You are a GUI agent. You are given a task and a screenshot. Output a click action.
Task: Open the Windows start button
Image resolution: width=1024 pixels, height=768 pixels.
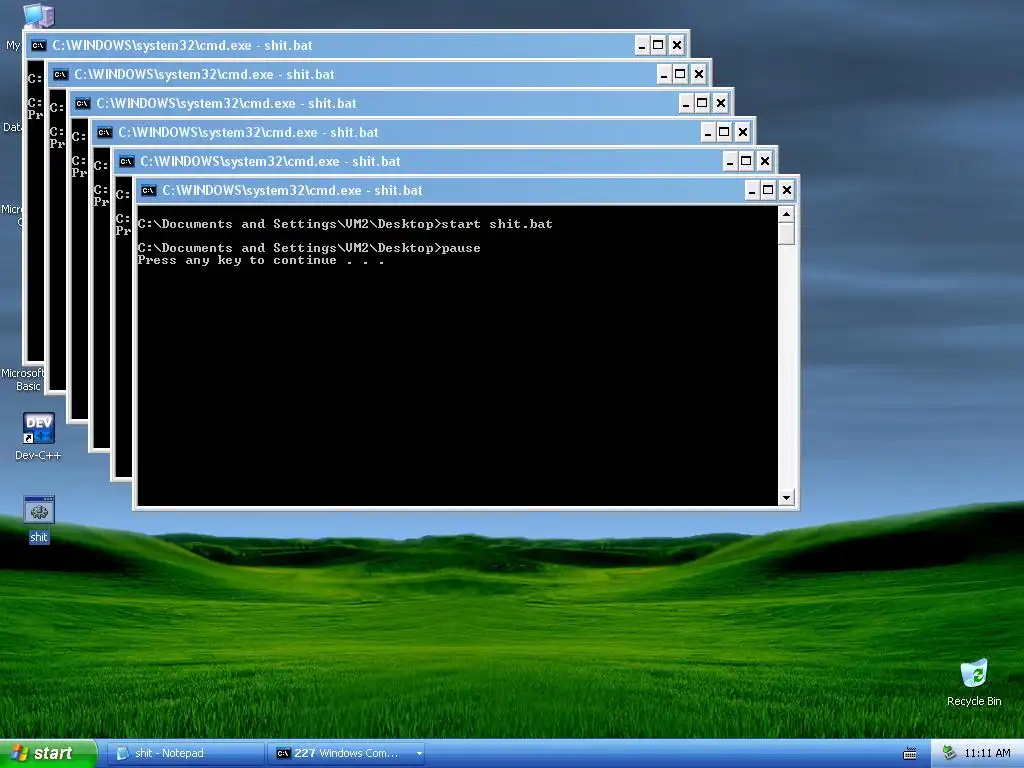(x=48, y=753)
